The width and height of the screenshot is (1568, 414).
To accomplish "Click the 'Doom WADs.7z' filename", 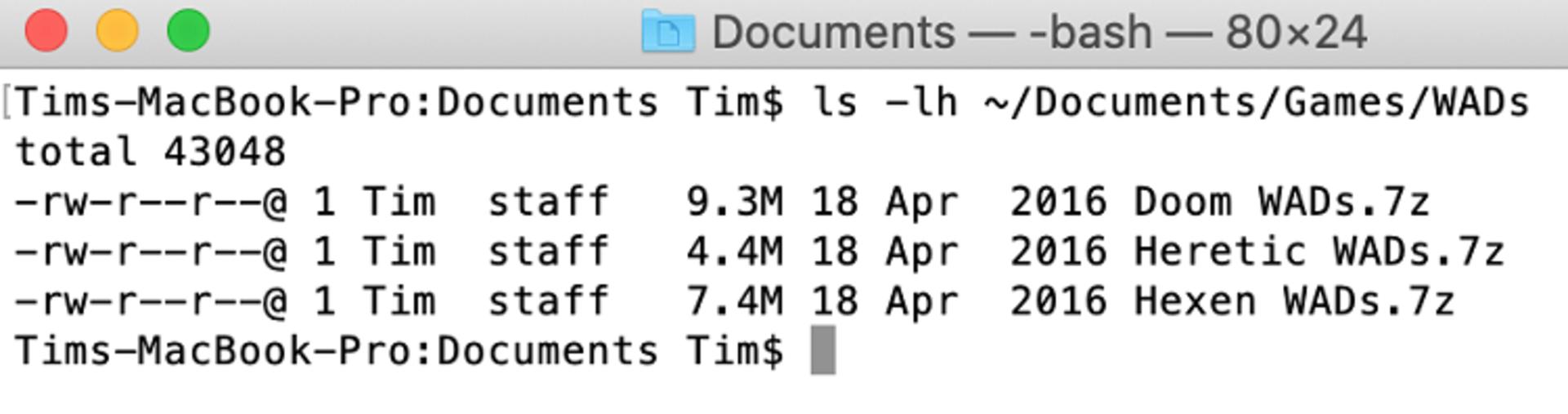I will pyautogui.click(x=1282, y=201).
